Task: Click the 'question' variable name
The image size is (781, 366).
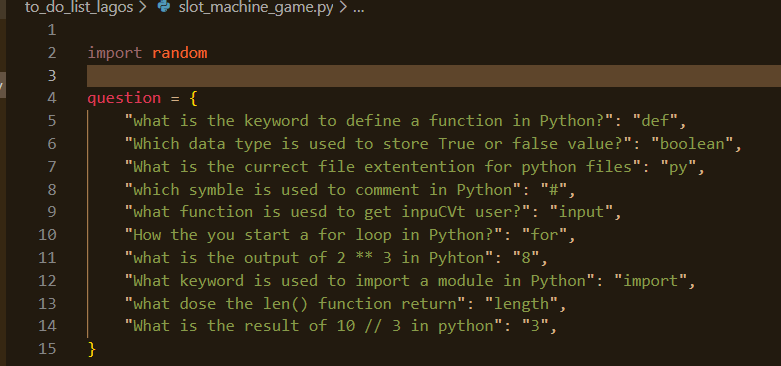Action: (x=124, y=98)
